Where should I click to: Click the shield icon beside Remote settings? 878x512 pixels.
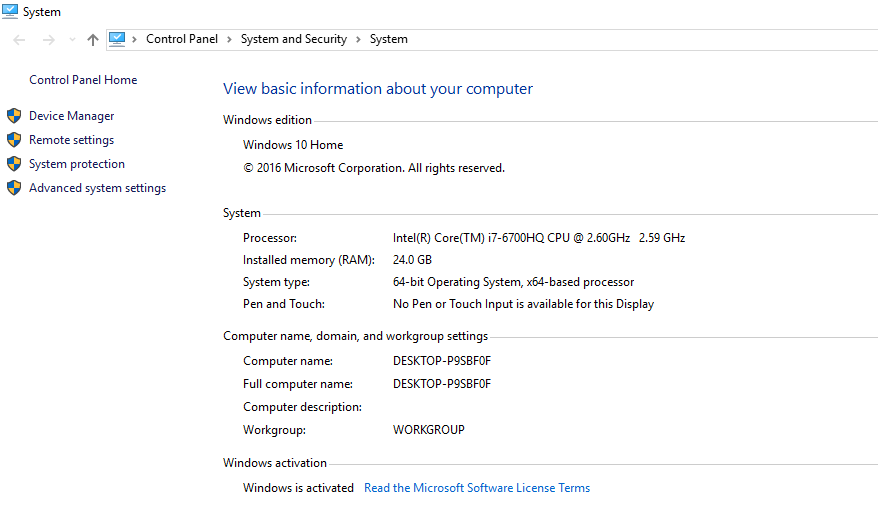(14, 140)
